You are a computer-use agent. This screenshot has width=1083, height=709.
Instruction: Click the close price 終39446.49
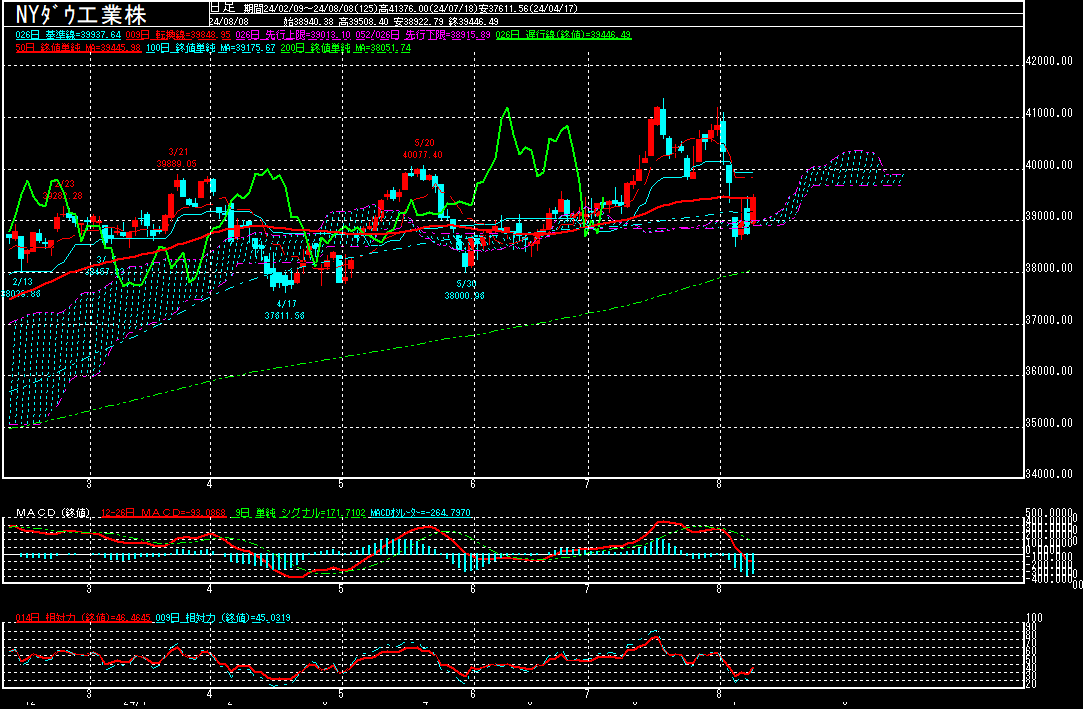[x=473, y=21]
